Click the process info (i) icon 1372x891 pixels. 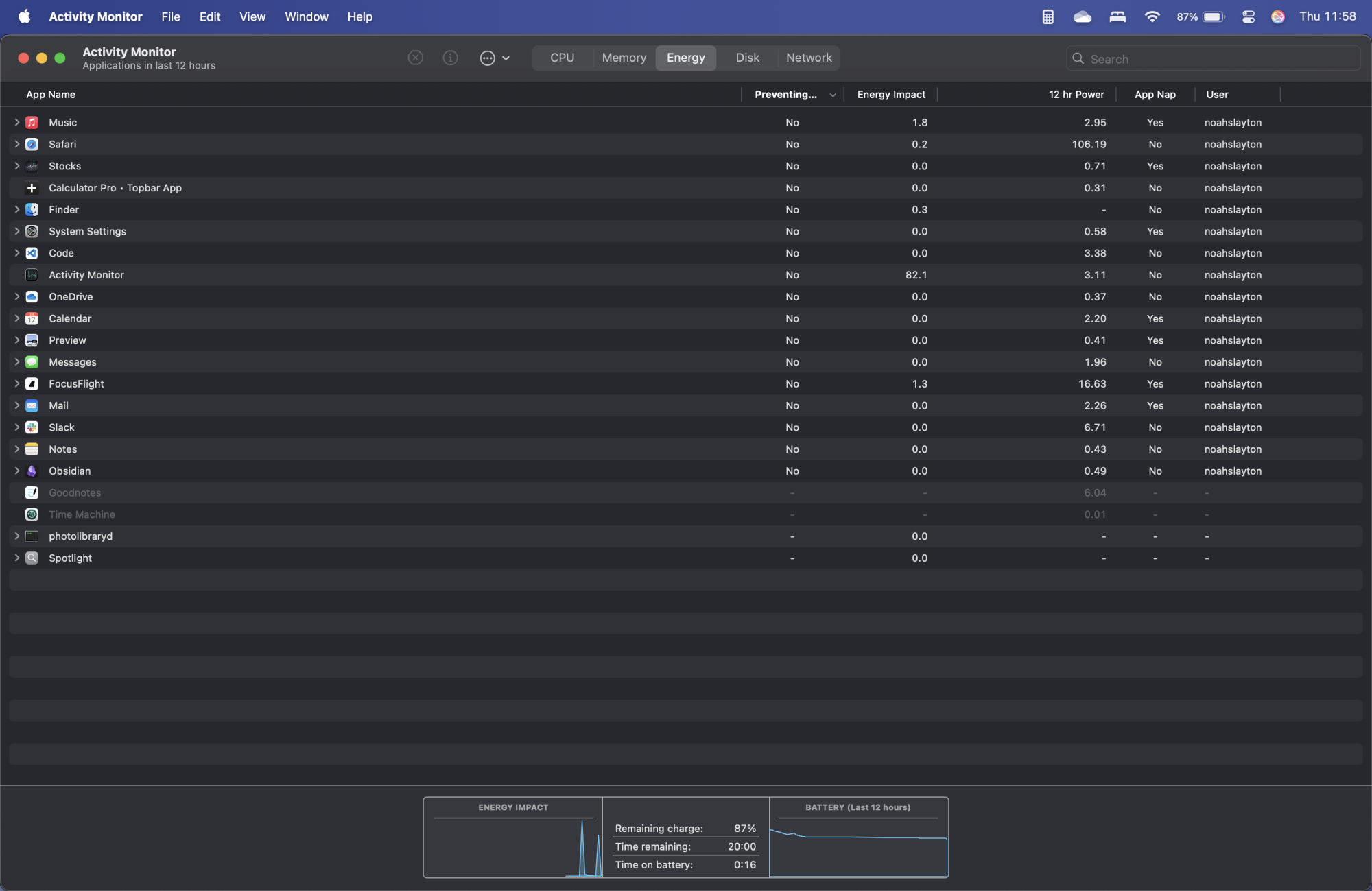point(450,58)
